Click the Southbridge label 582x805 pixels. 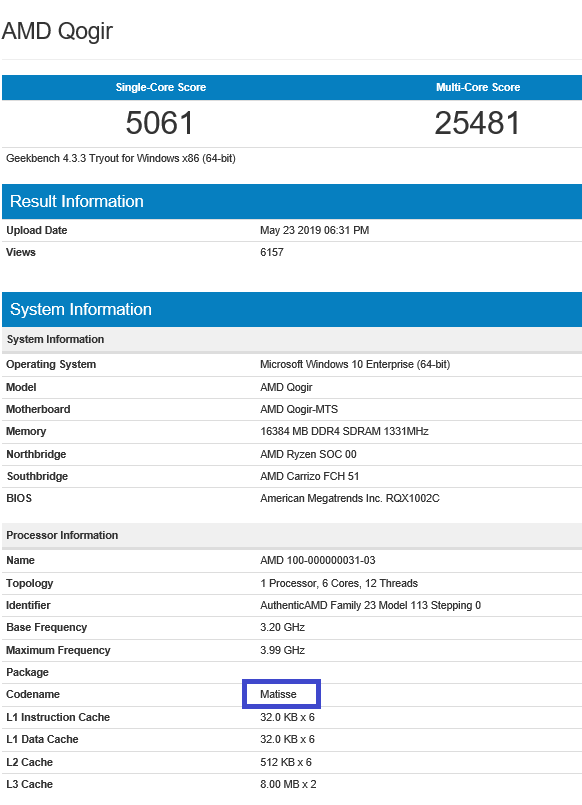(37, 477)
